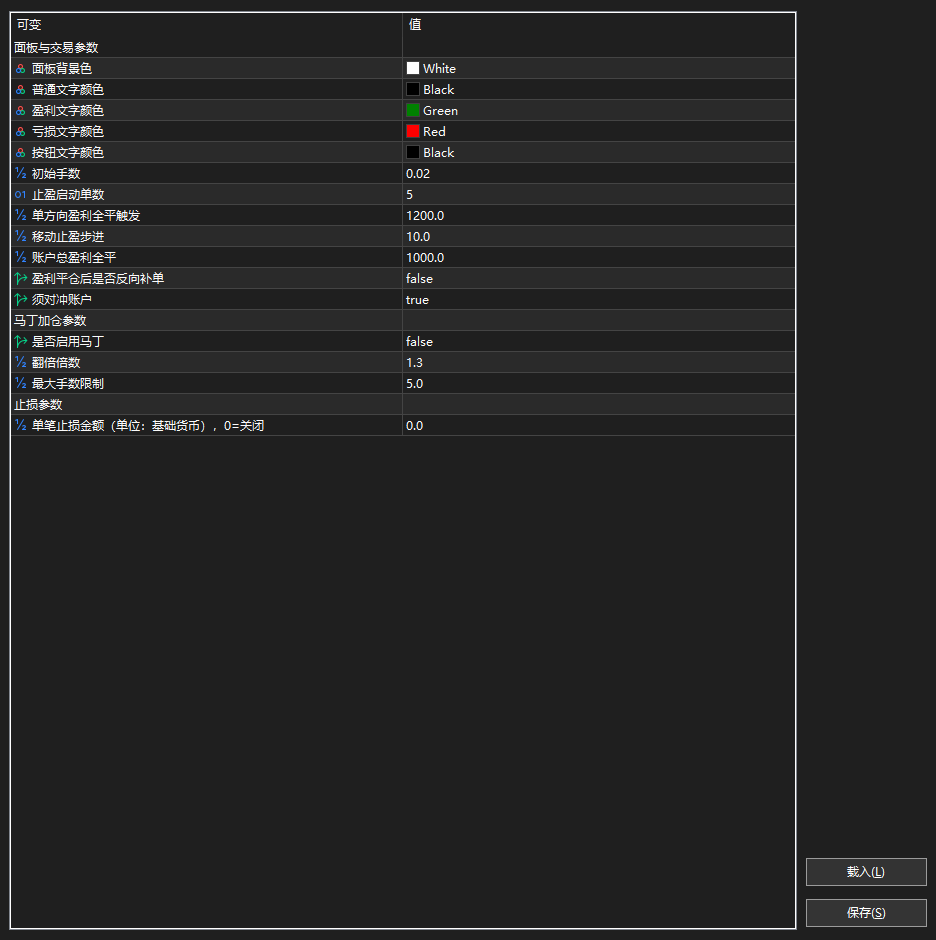The width and height of the screenshot is (936, 940).
Task: Click the 保存(S) save button
Action: click(866, 912)
